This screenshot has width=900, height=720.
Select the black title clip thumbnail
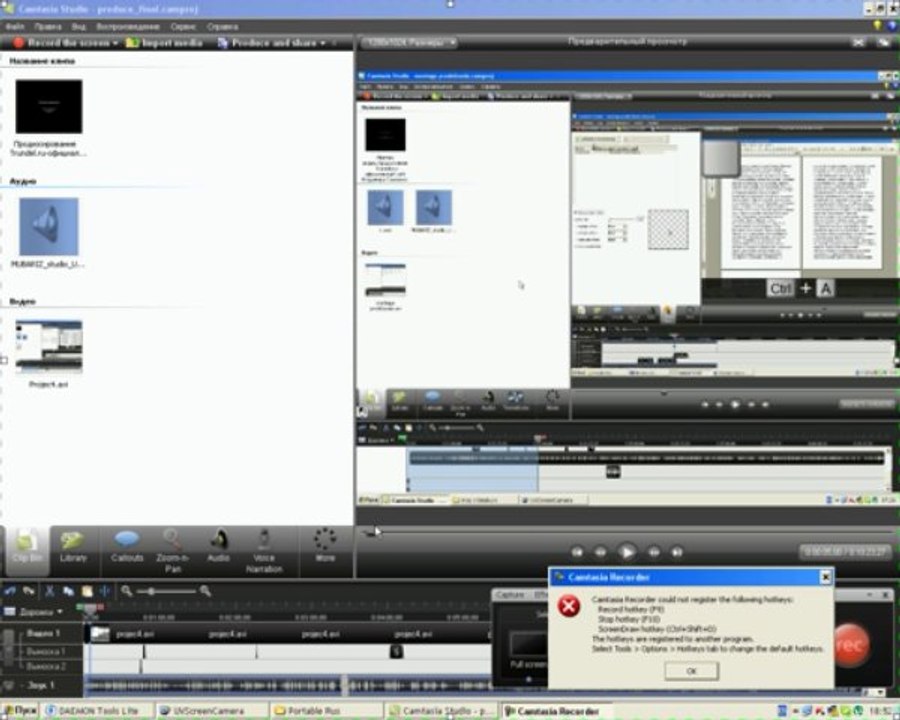point(49,107)
